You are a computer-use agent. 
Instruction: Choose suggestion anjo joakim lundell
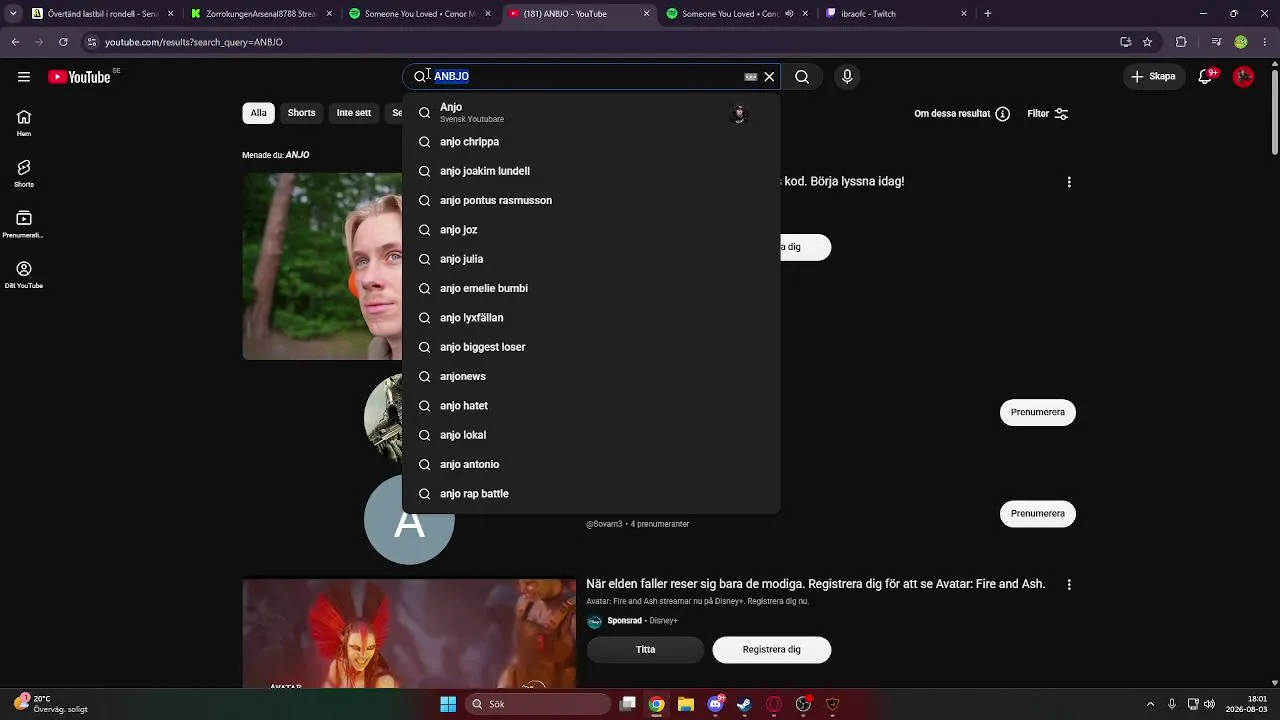pos(590,171)
